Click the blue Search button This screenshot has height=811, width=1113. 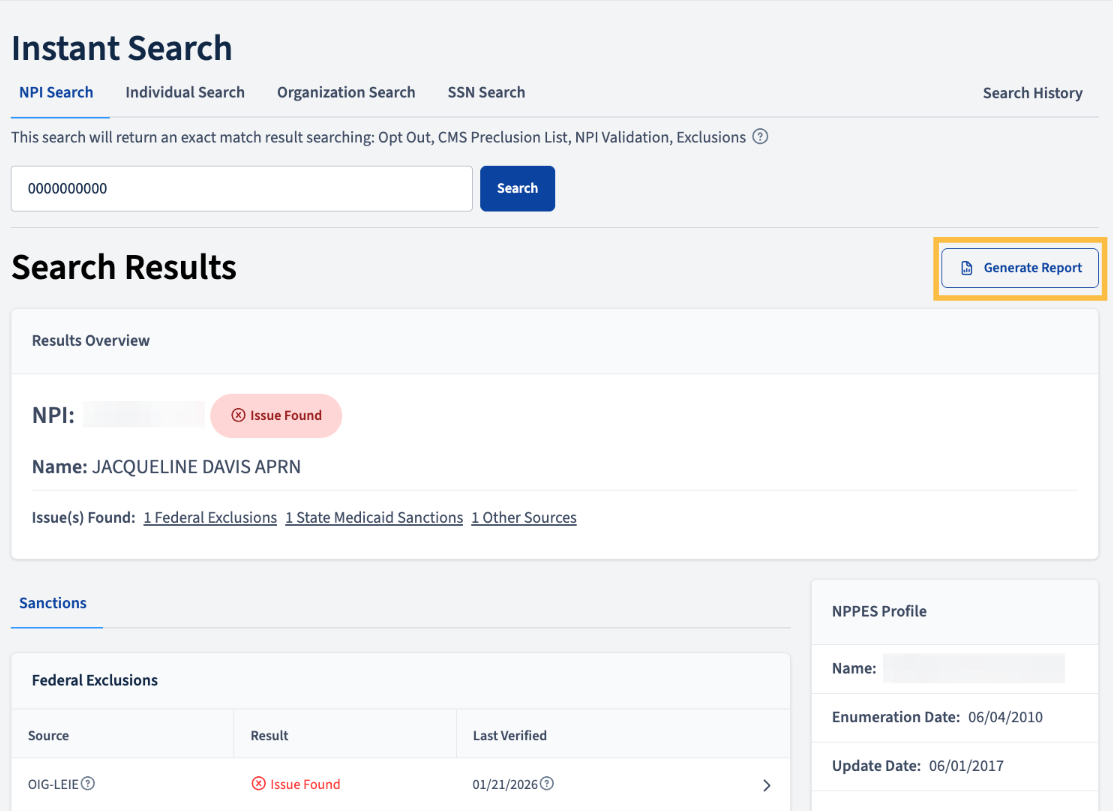point(517,189)
